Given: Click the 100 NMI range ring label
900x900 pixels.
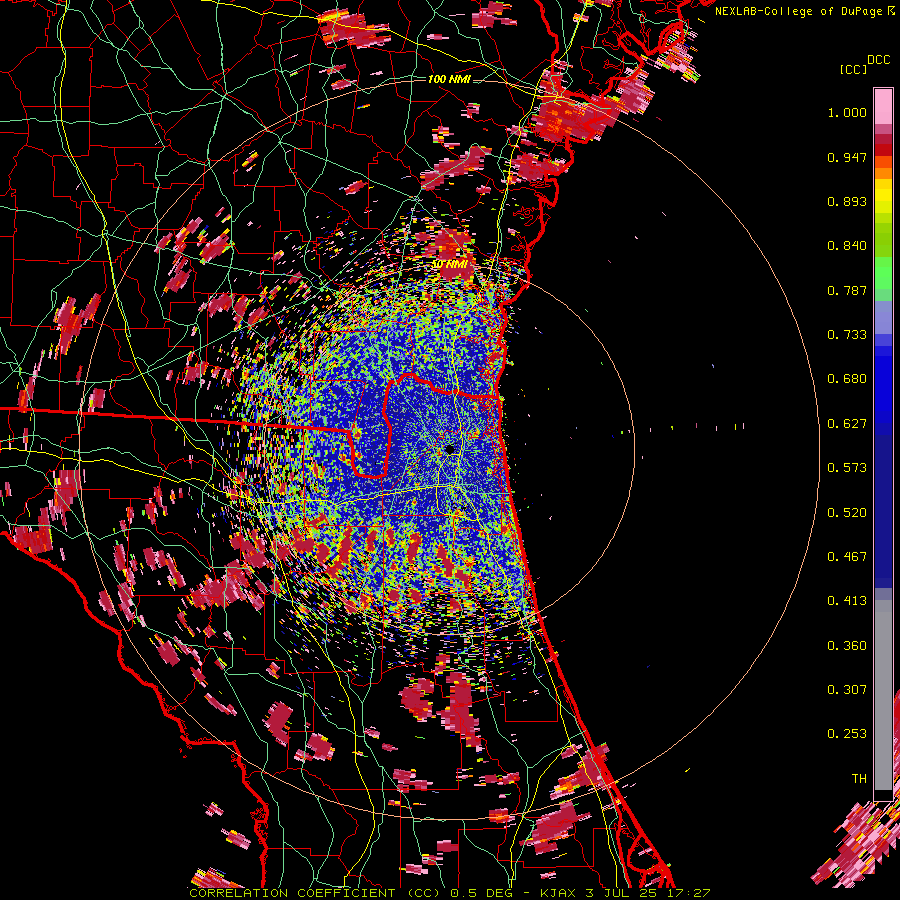Looking at the screenshot, I should [x=449, y=79].
